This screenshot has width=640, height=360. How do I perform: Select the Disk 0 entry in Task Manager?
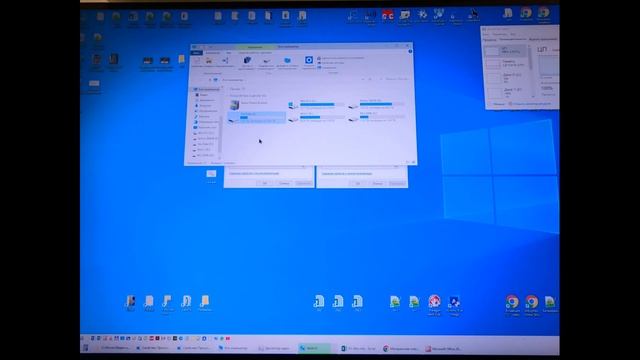click(507, 78)
